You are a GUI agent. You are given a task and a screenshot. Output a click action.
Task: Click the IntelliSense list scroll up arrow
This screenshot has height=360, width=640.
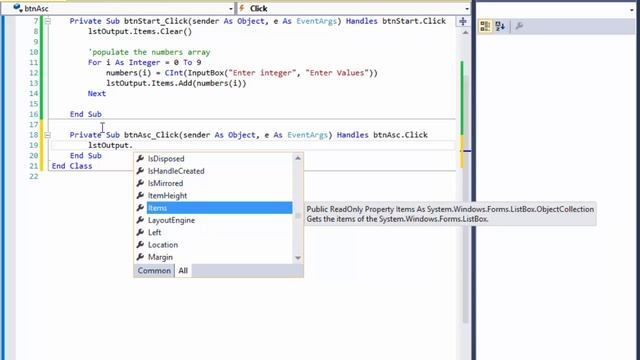[298, 158]
